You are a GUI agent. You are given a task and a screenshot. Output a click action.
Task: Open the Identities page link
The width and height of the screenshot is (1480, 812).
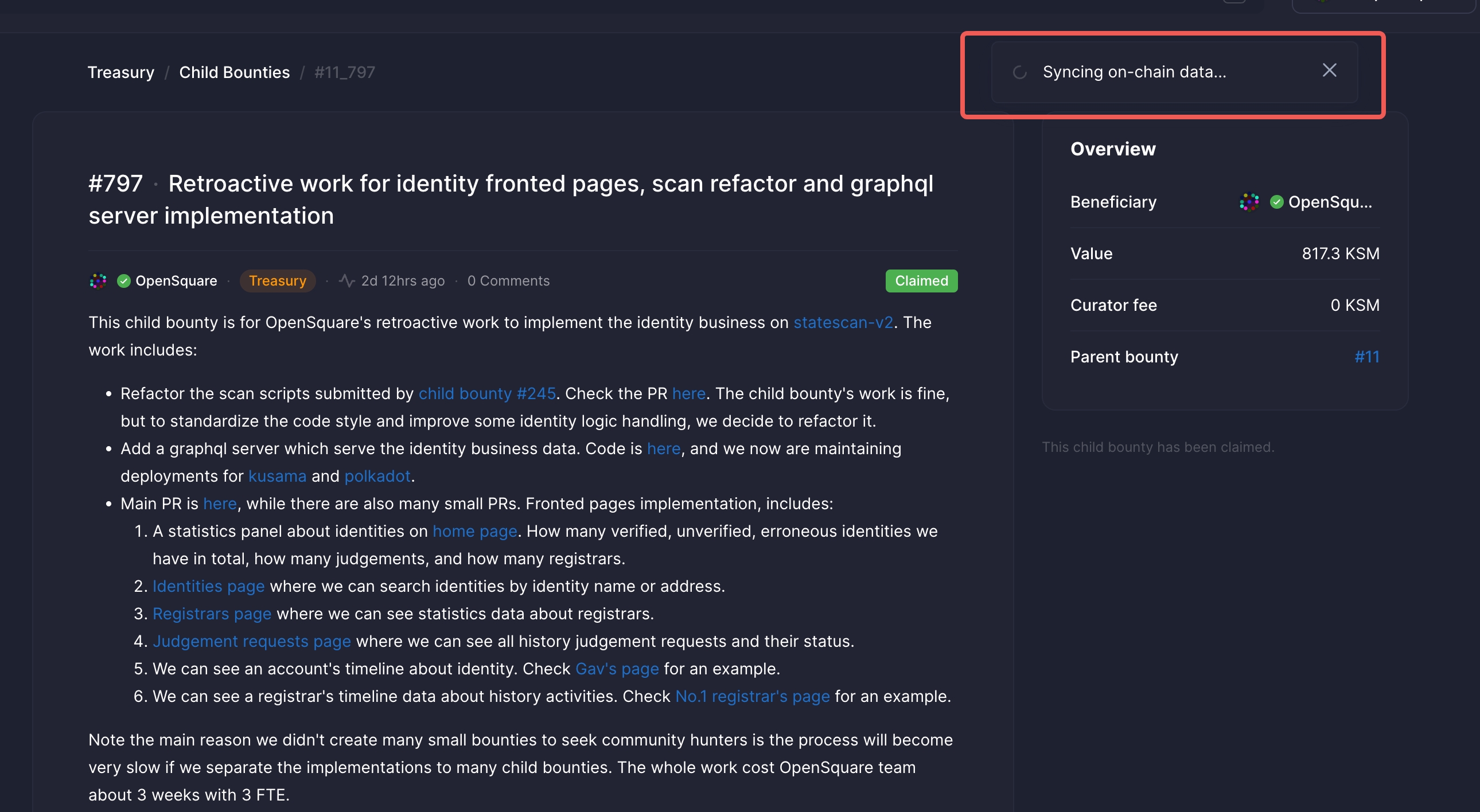coord(208,586)
